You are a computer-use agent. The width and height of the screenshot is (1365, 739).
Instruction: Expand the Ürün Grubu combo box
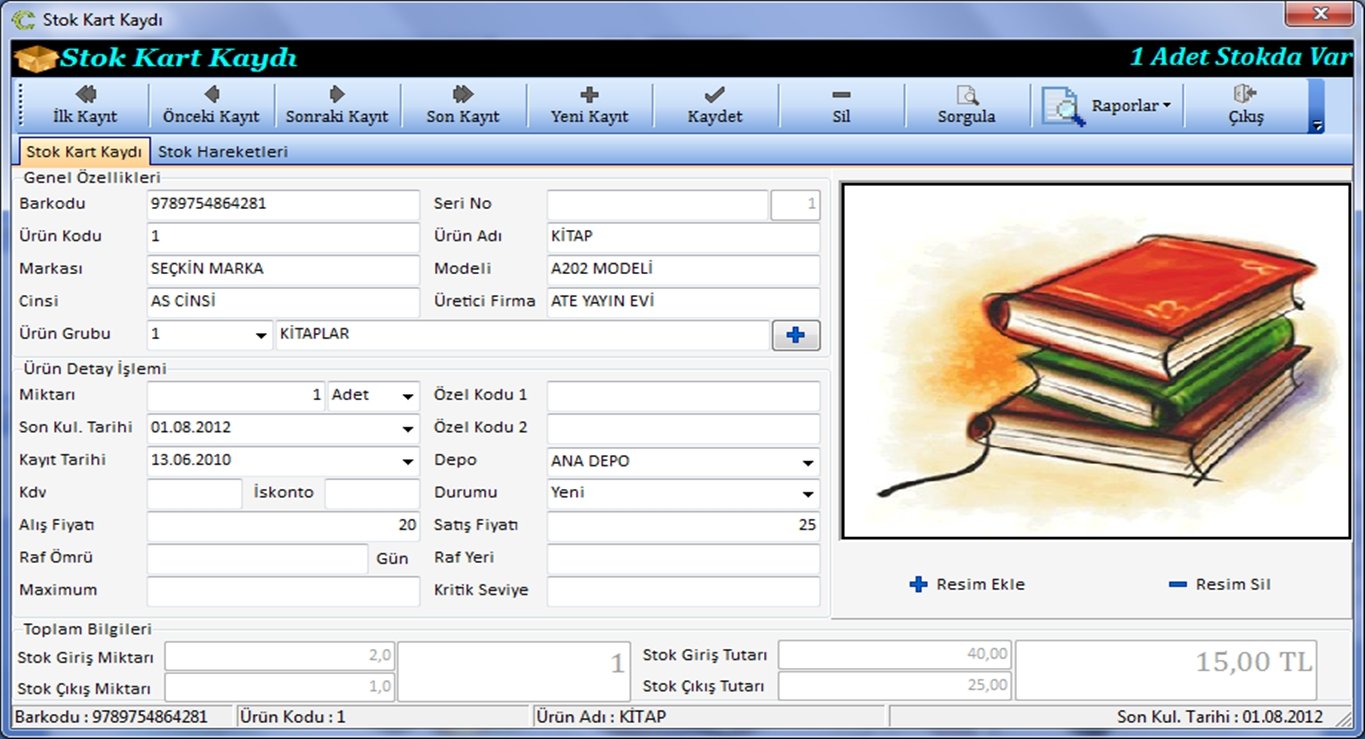pos(261,336)
